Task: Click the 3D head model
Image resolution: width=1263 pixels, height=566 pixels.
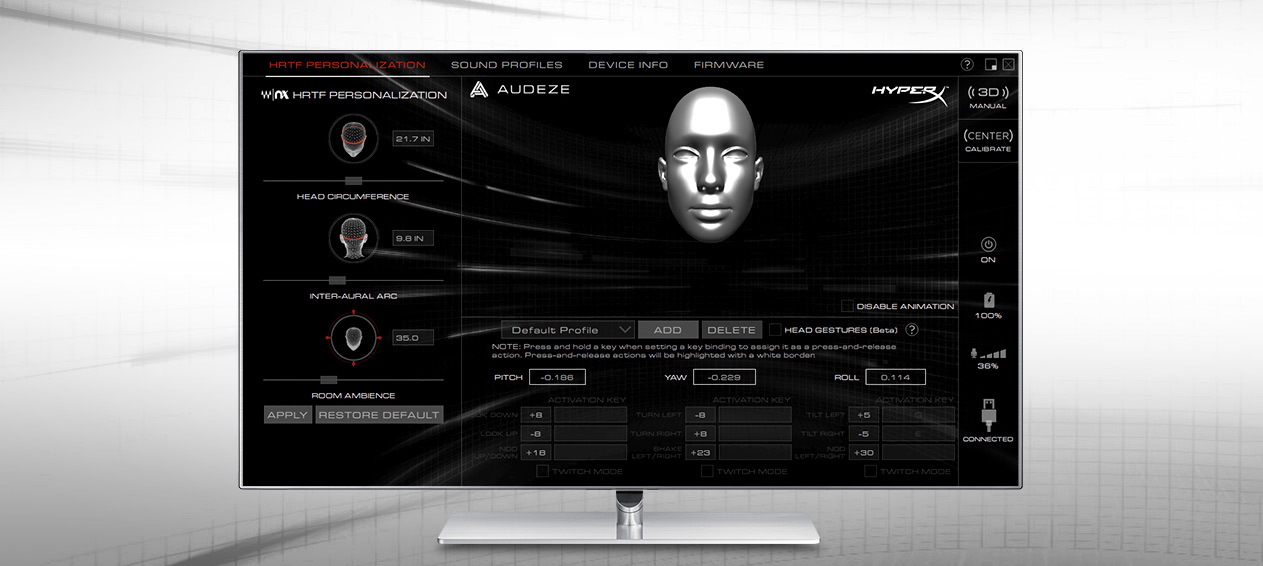Action: tap(709, 165)
